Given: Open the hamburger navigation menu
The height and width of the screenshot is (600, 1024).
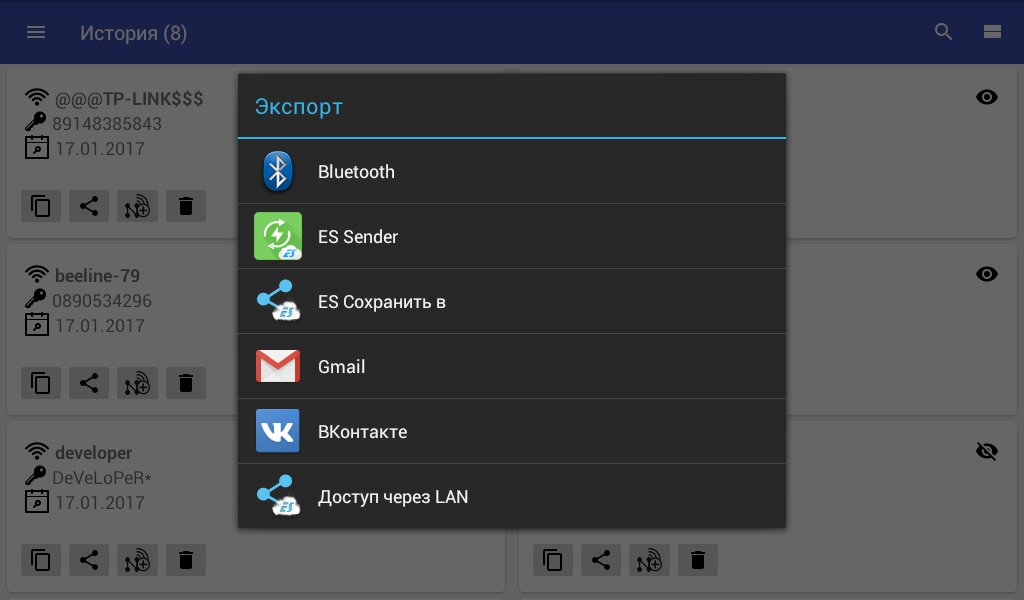Looking at the screenshot, I should 36,32.
